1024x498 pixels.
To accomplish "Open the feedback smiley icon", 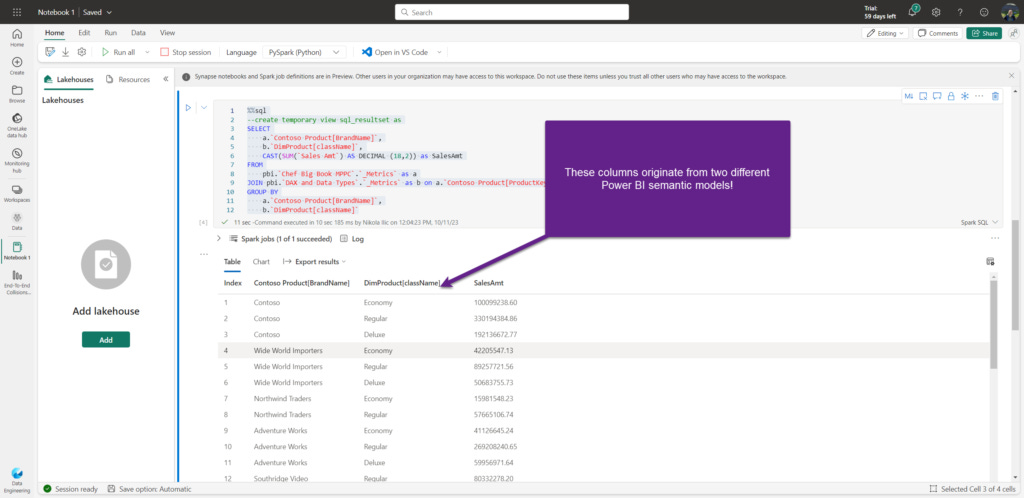I will (984, 12).
